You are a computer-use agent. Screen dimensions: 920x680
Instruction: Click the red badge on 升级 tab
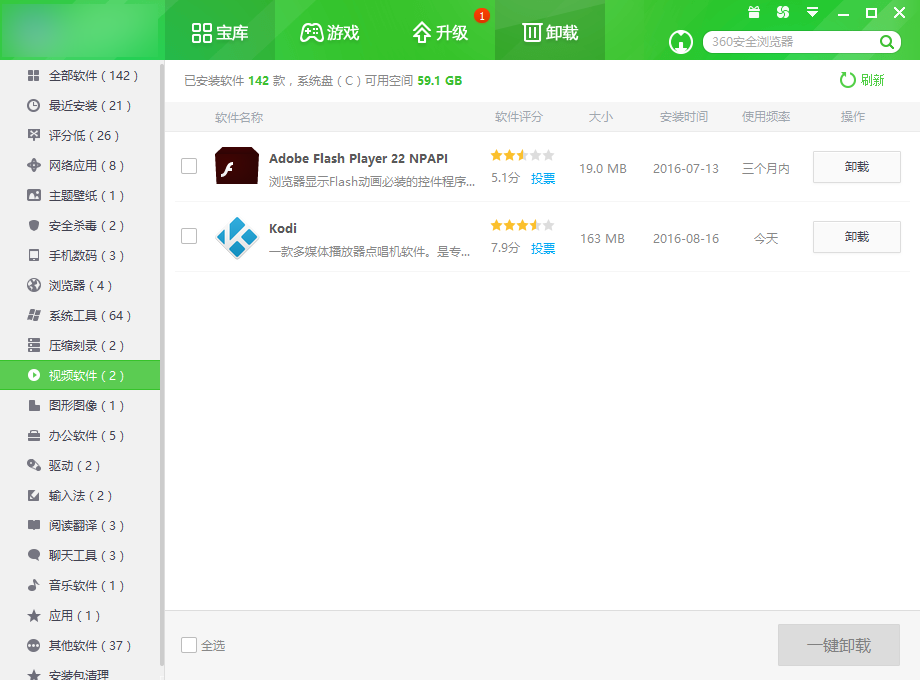click(x=482, y=16)
